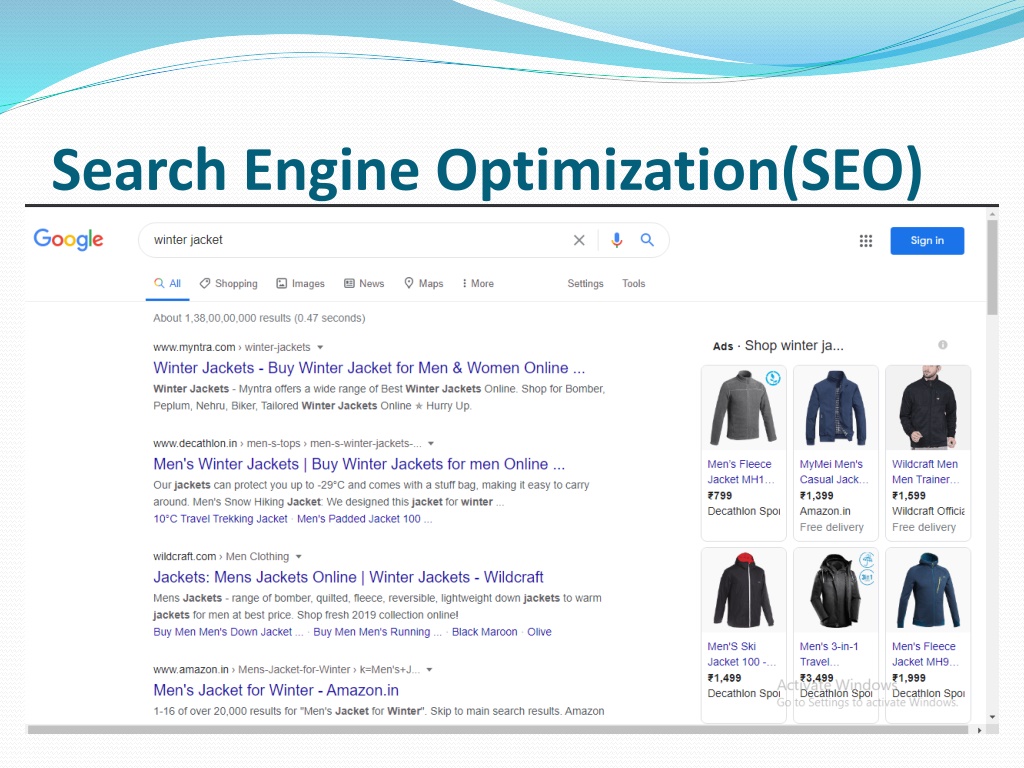Open Men's Ski Jacket 100 ad title
The width and height of the screenshot is (1024, 768).
click(741, 654)
